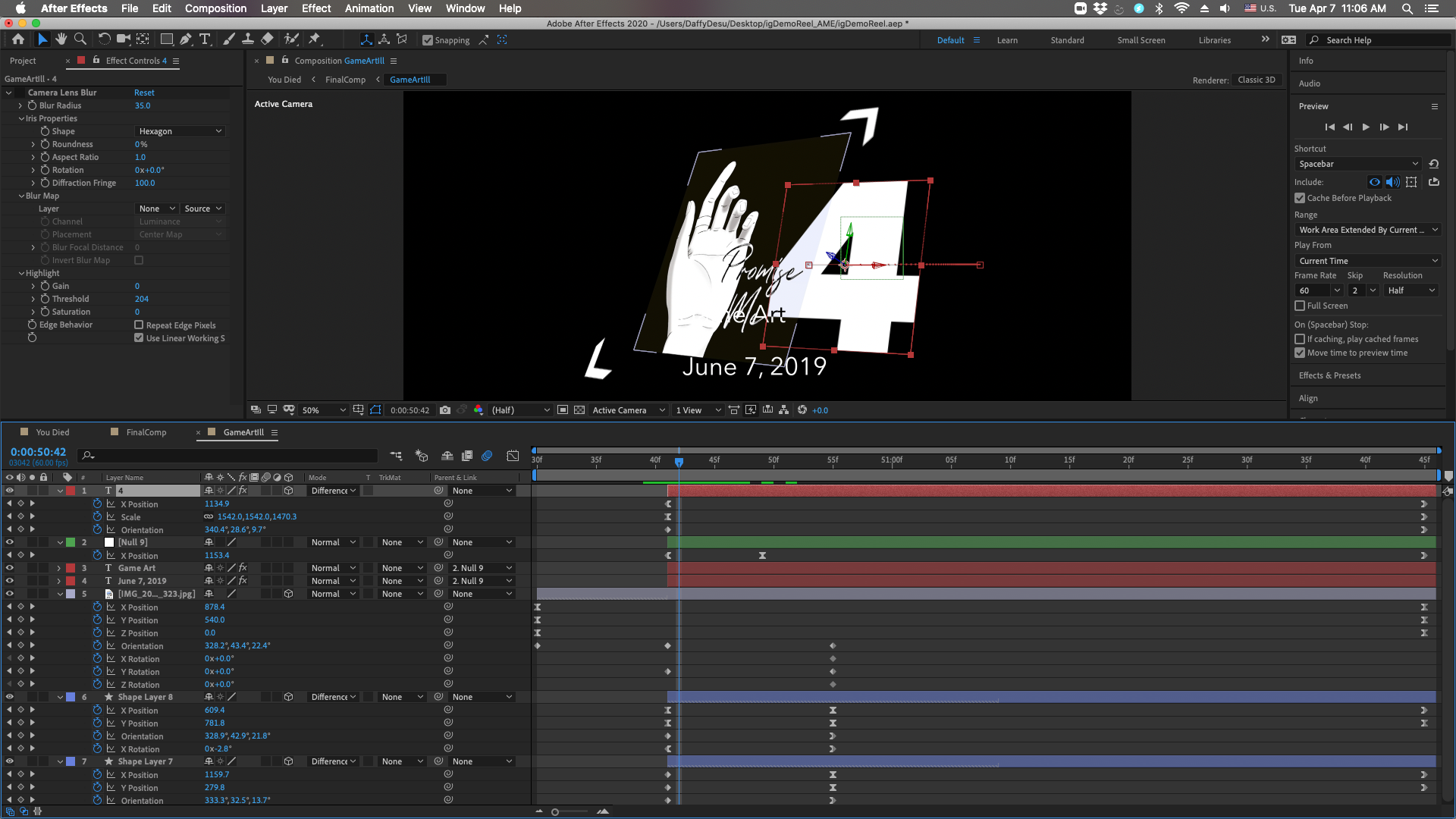
Task: Hide the Game Art layer eye
Action: [10, 568]
